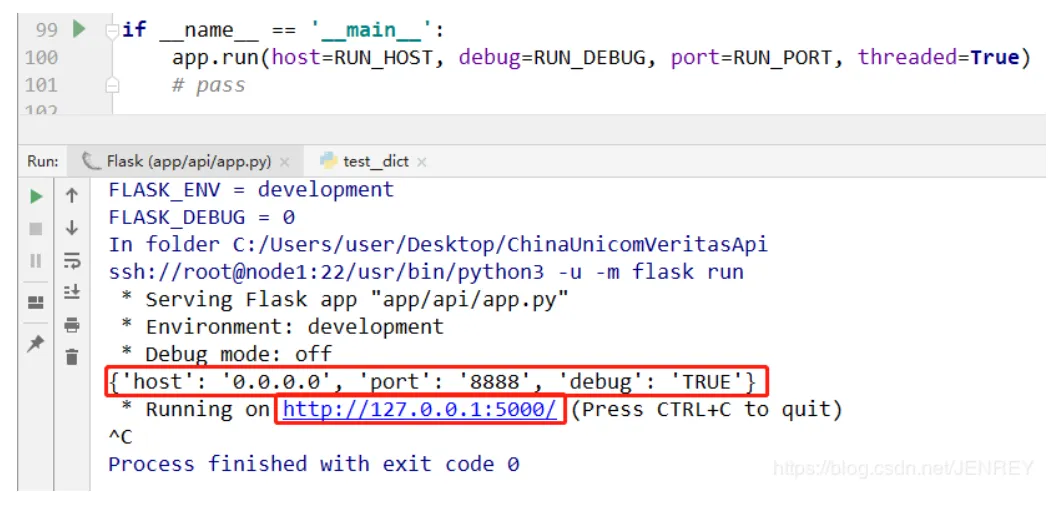Click the port=RUN_PORT argument in code
Viewport: 1052px width, 532px height.
751,58
